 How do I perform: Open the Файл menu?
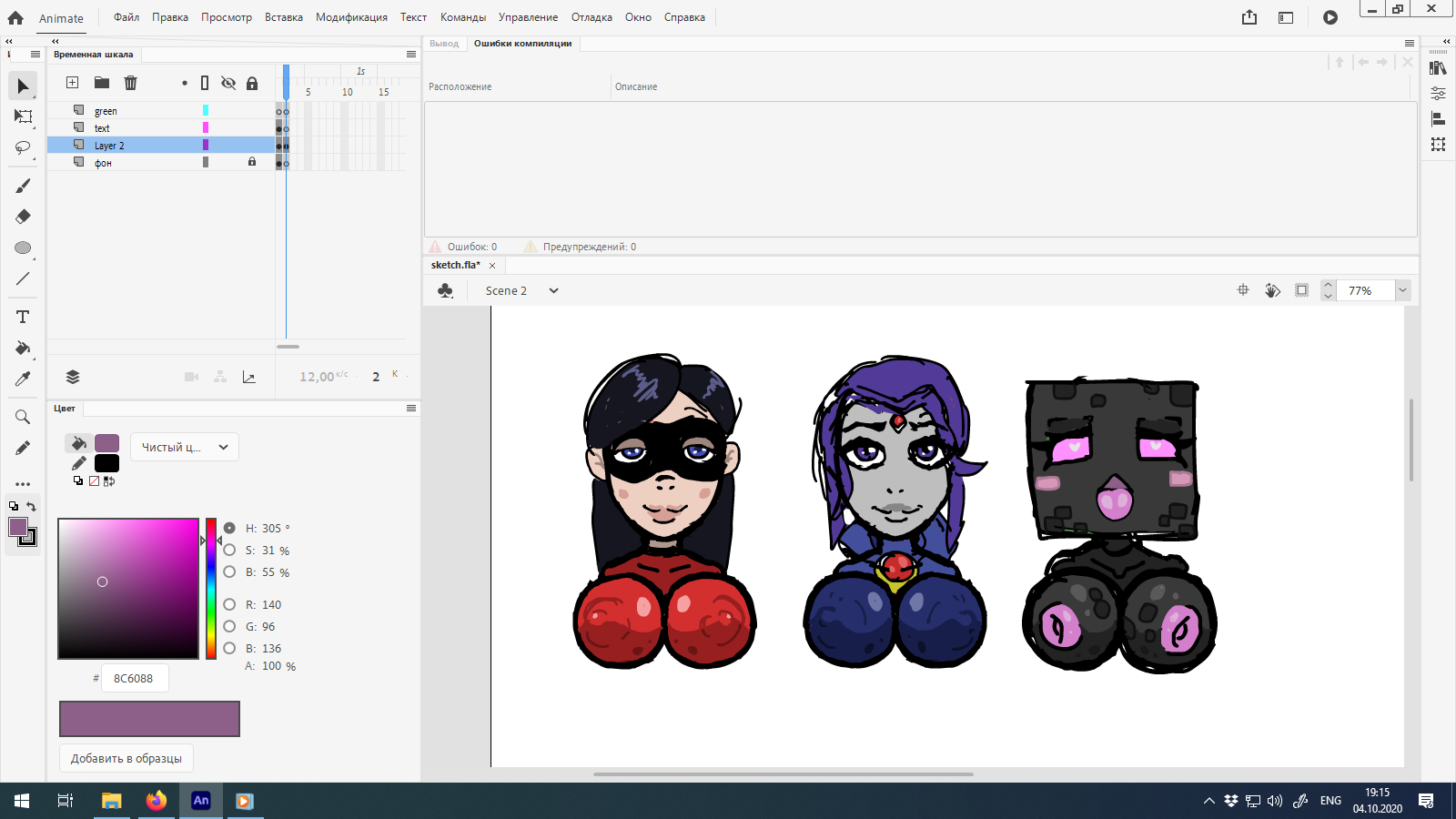[x=126, y=17]
